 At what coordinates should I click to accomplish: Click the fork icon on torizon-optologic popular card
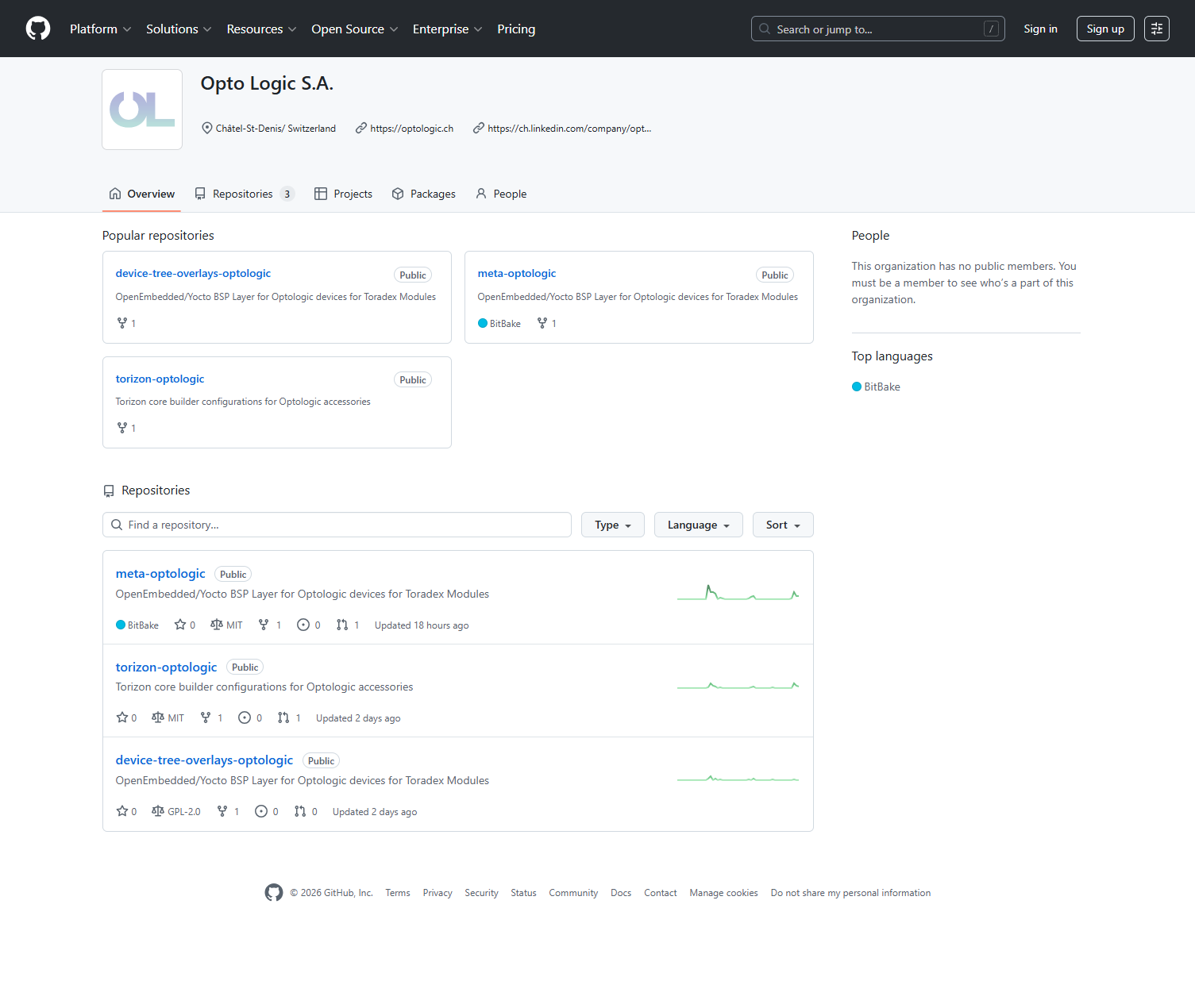point(122,428)
